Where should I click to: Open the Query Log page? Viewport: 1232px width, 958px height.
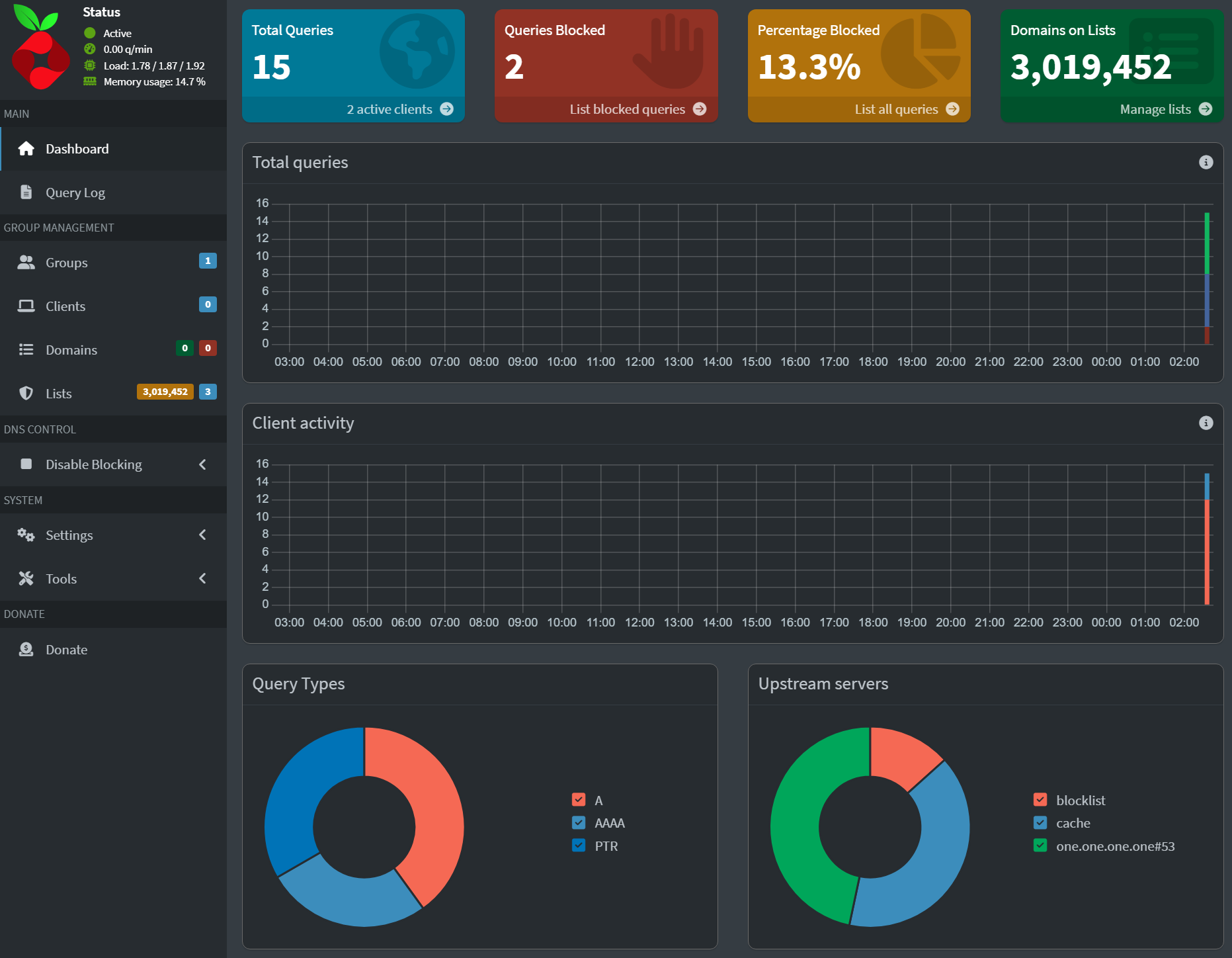point(114,193)
